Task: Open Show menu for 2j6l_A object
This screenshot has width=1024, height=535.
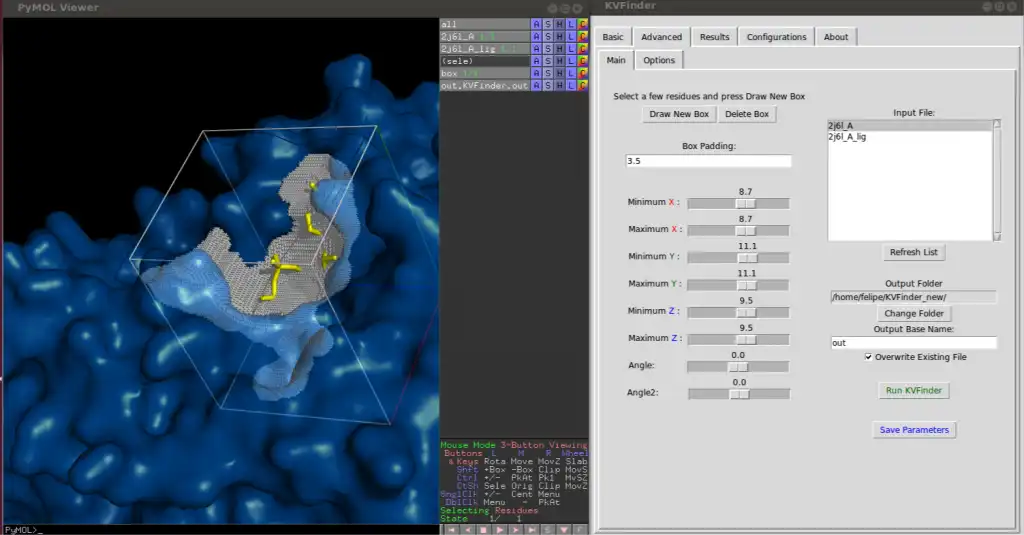Action: point(548,37)
